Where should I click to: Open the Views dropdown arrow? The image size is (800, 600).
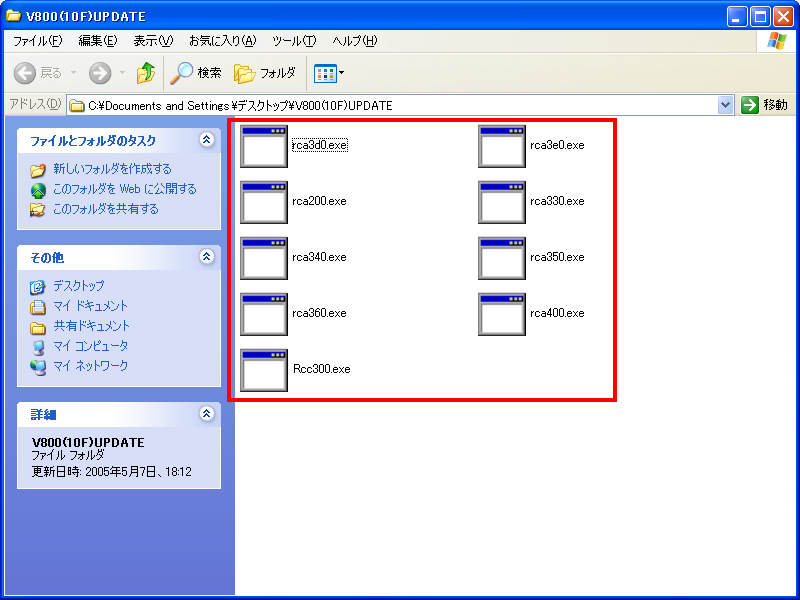click(x=341, y=73)
